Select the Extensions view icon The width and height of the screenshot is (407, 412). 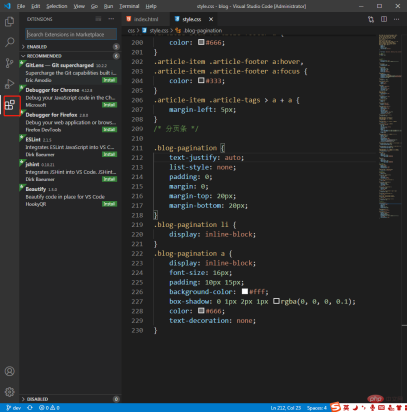tap(10, 105)
